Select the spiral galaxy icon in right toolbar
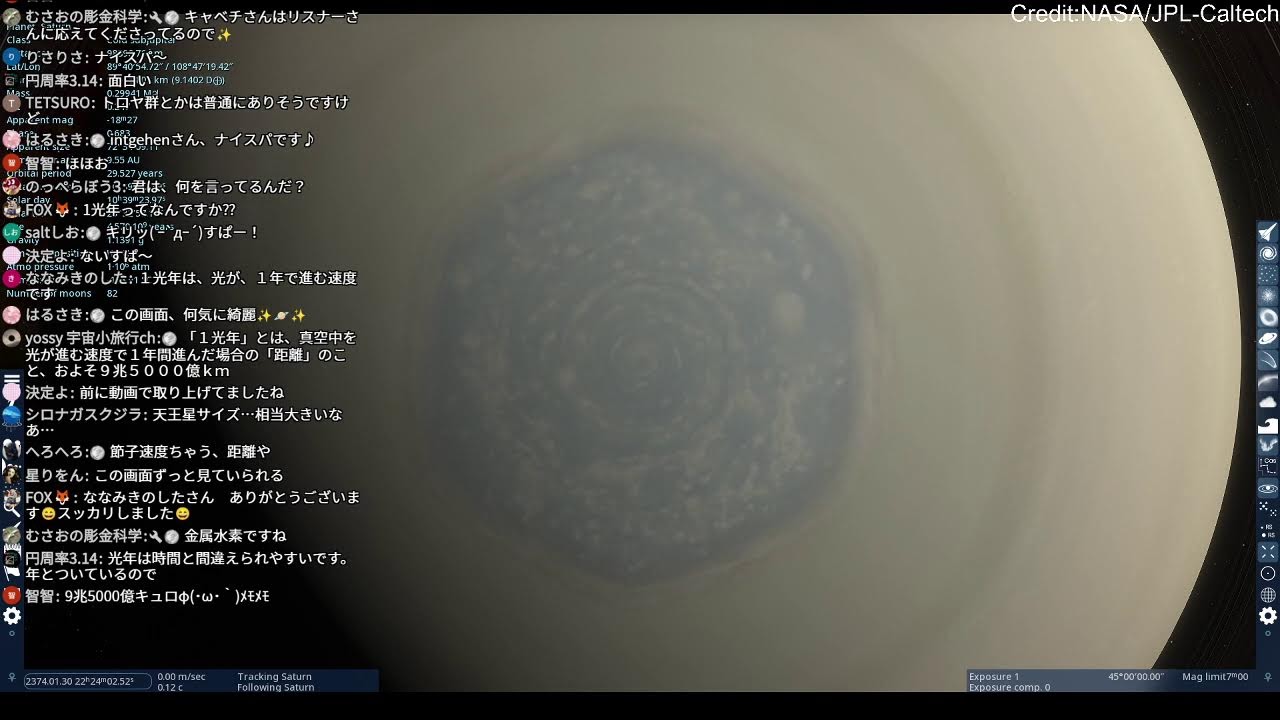The height and width of the screenshot is (720, 1280). (1267, 254)
